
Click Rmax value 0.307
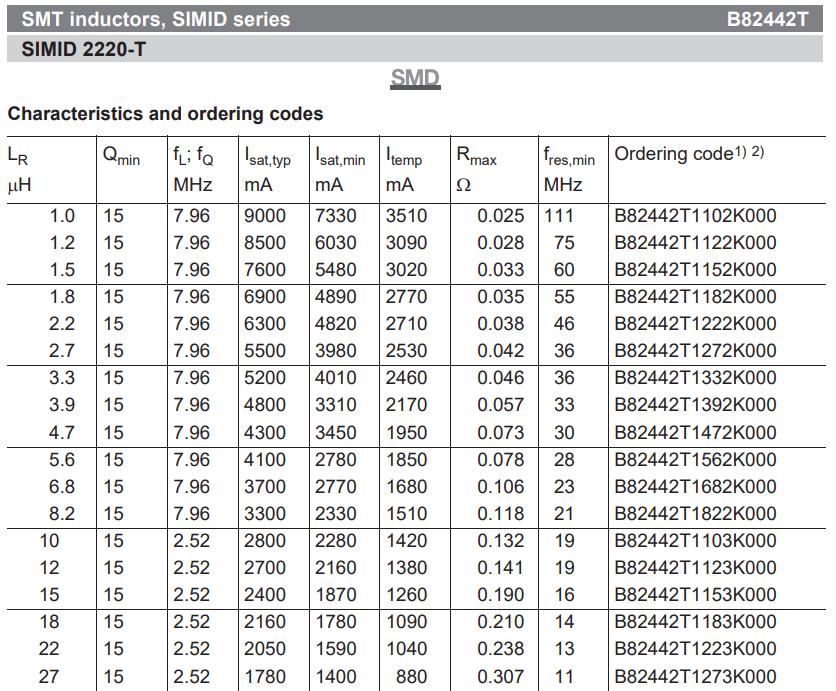(500, 677)
